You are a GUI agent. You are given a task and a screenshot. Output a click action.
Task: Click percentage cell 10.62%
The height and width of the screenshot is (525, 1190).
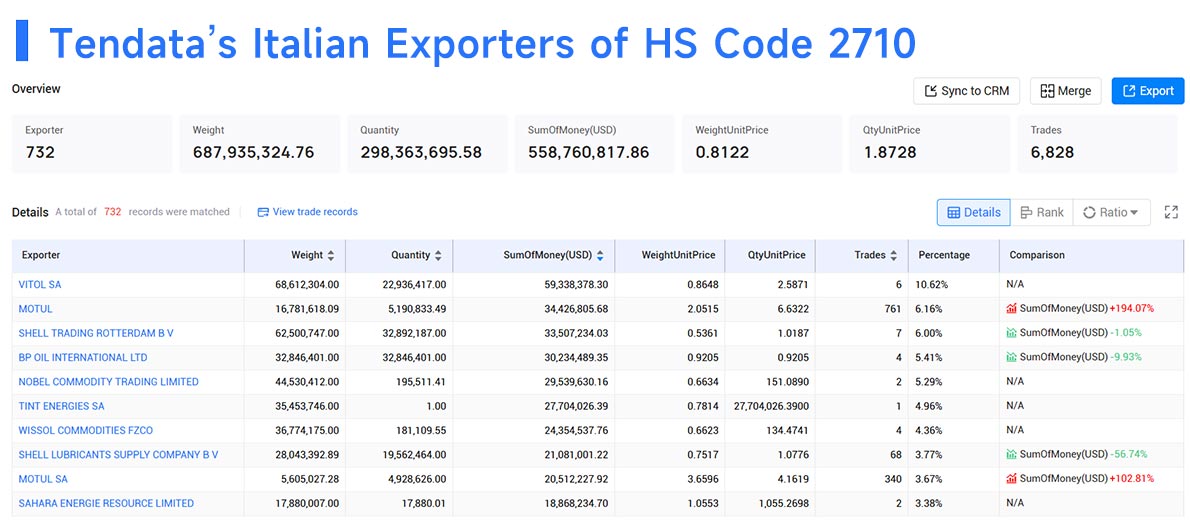(x=932, y=285)
